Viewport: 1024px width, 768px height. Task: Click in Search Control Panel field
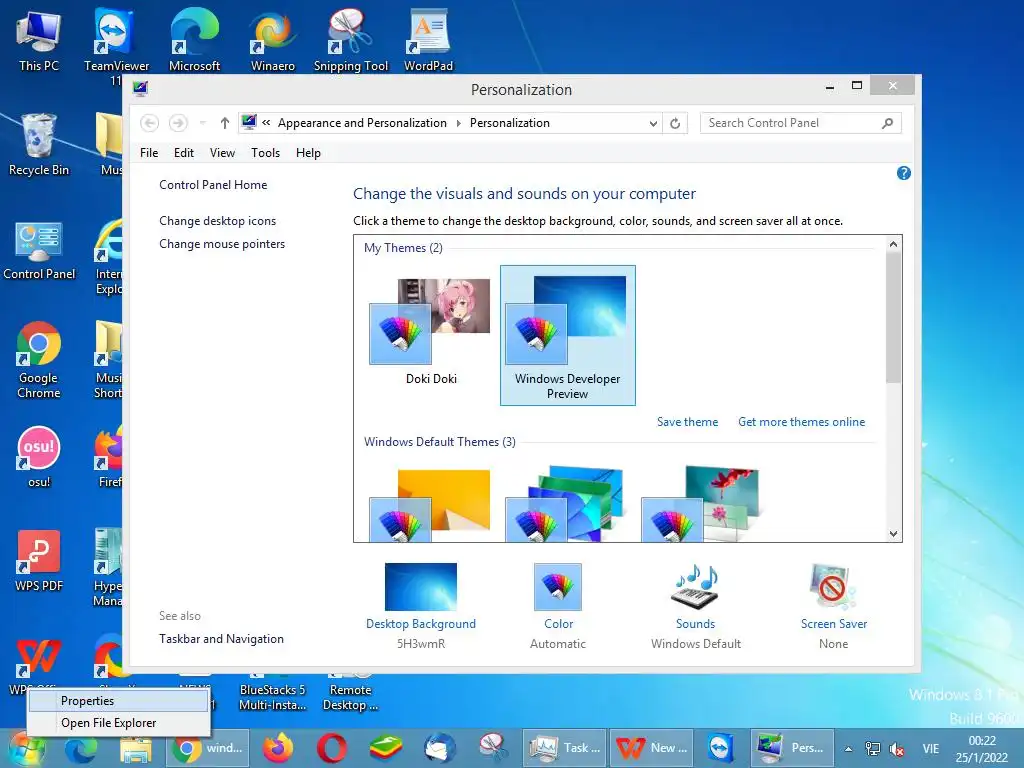801,123
